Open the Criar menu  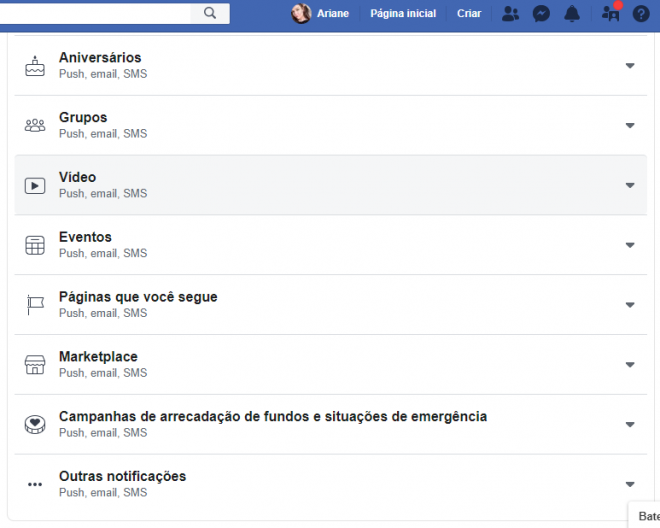tap(469, 13)
